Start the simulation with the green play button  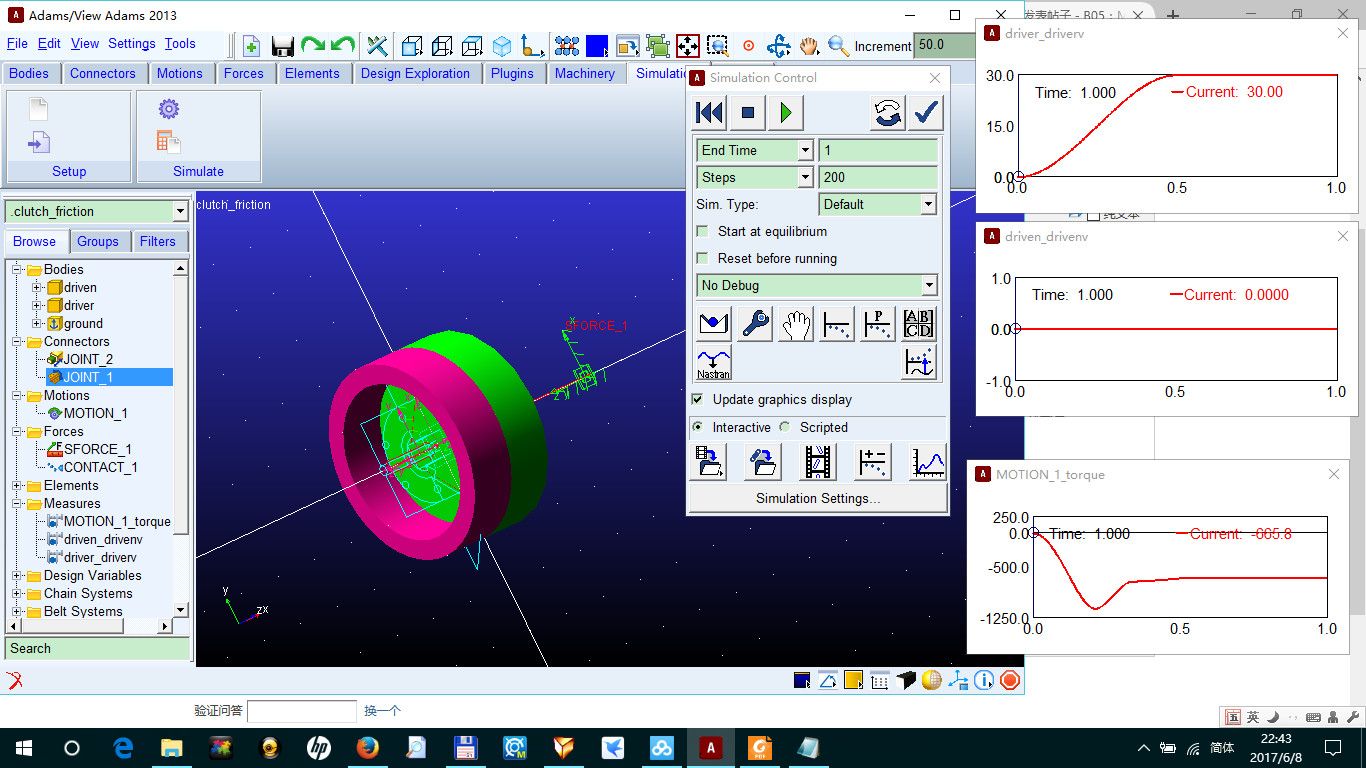(x=786, y=113)
